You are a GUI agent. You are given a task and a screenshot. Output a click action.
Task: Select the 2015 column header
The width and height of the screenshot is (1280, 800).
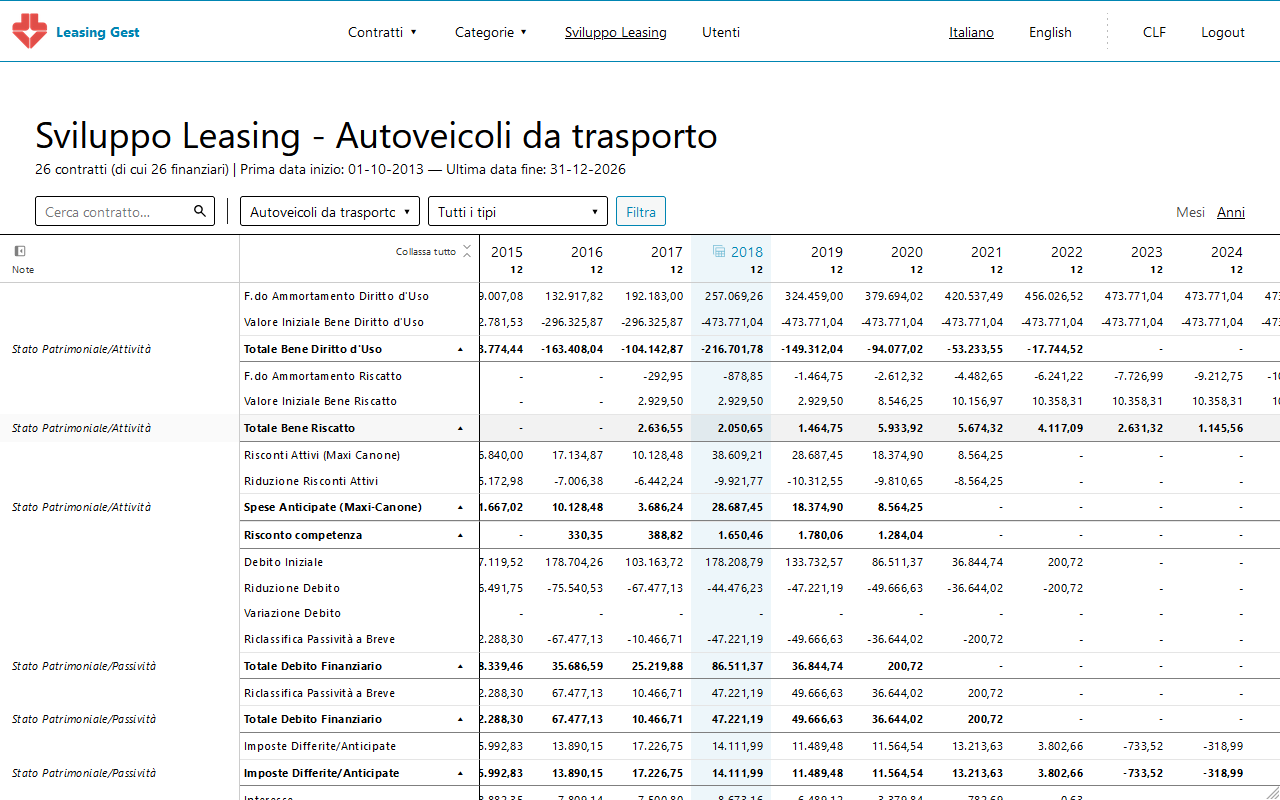point(507,252)
